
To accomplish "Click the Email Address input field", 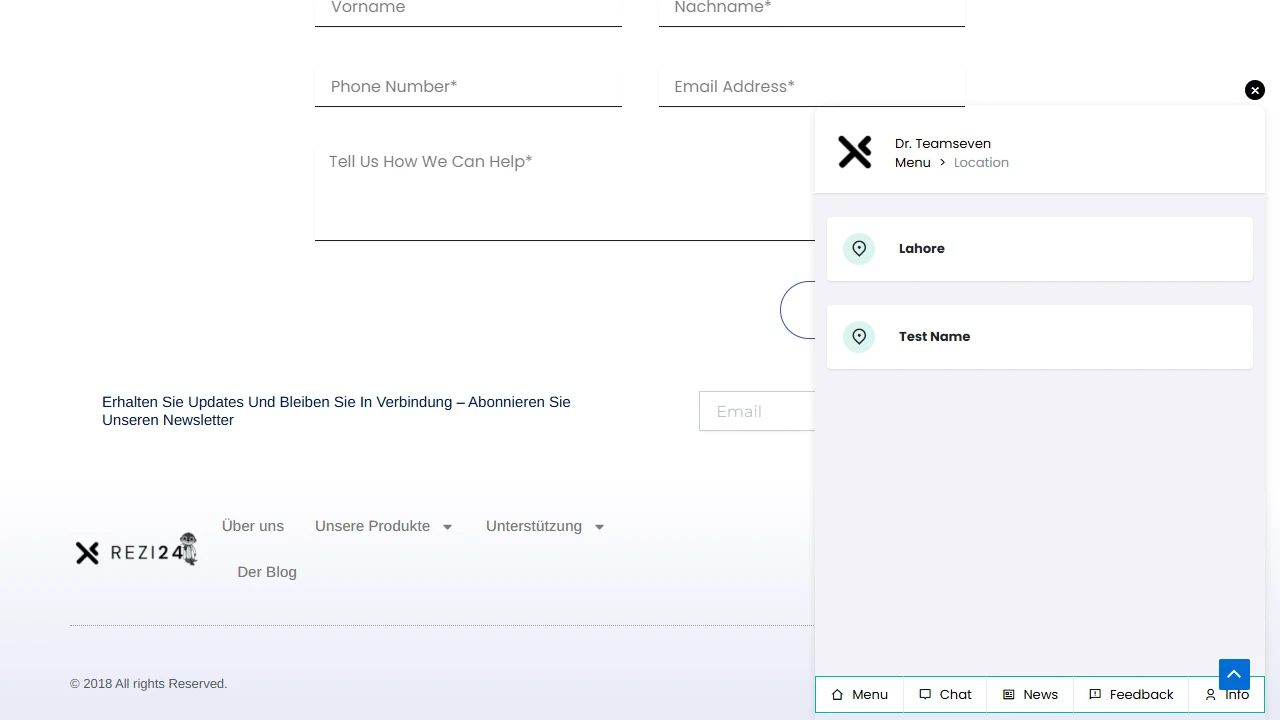I will 811,87.
